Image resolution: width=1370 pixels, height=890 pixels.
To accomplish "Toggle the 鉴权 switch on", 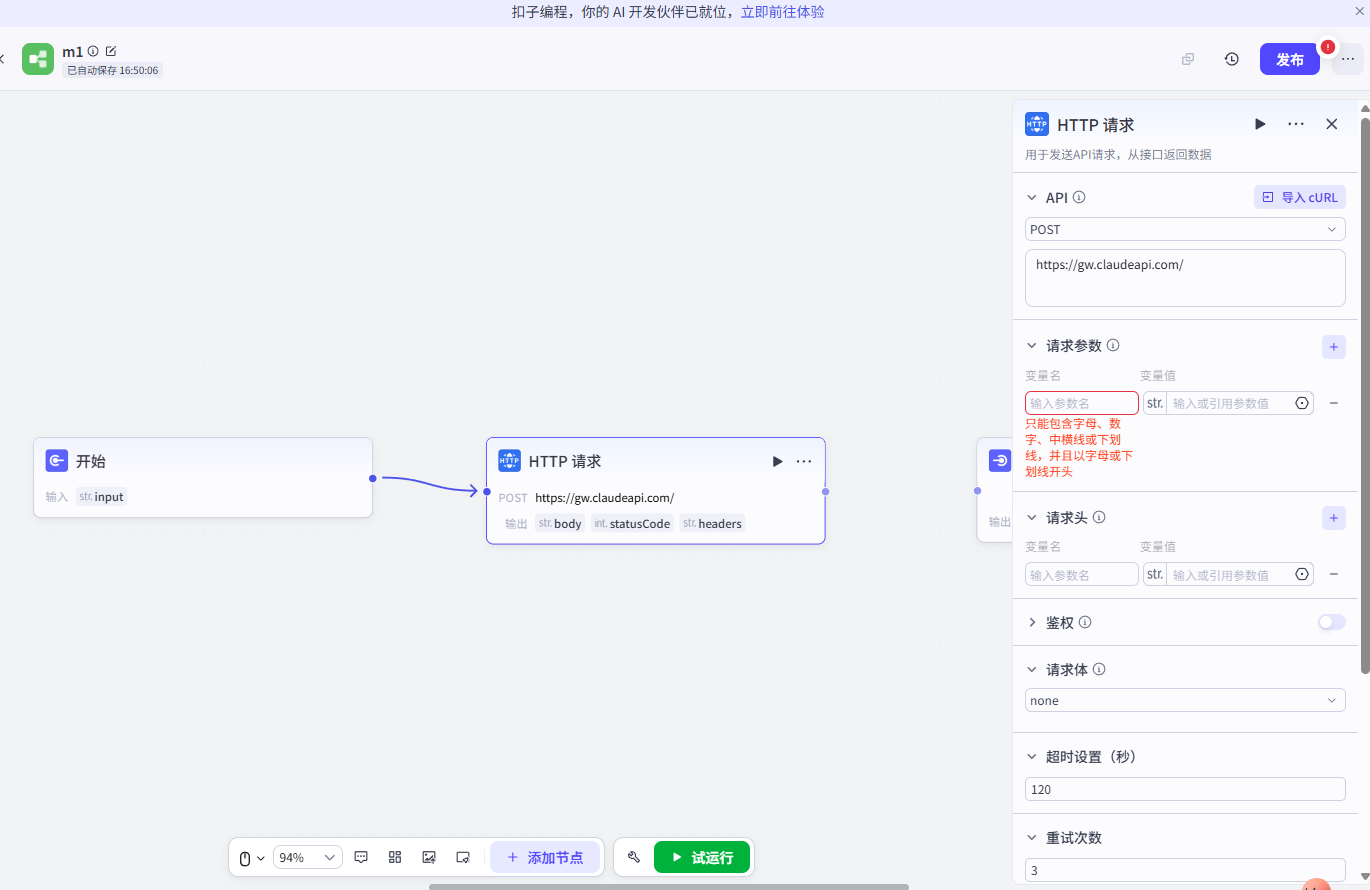I will point(1331,622).
